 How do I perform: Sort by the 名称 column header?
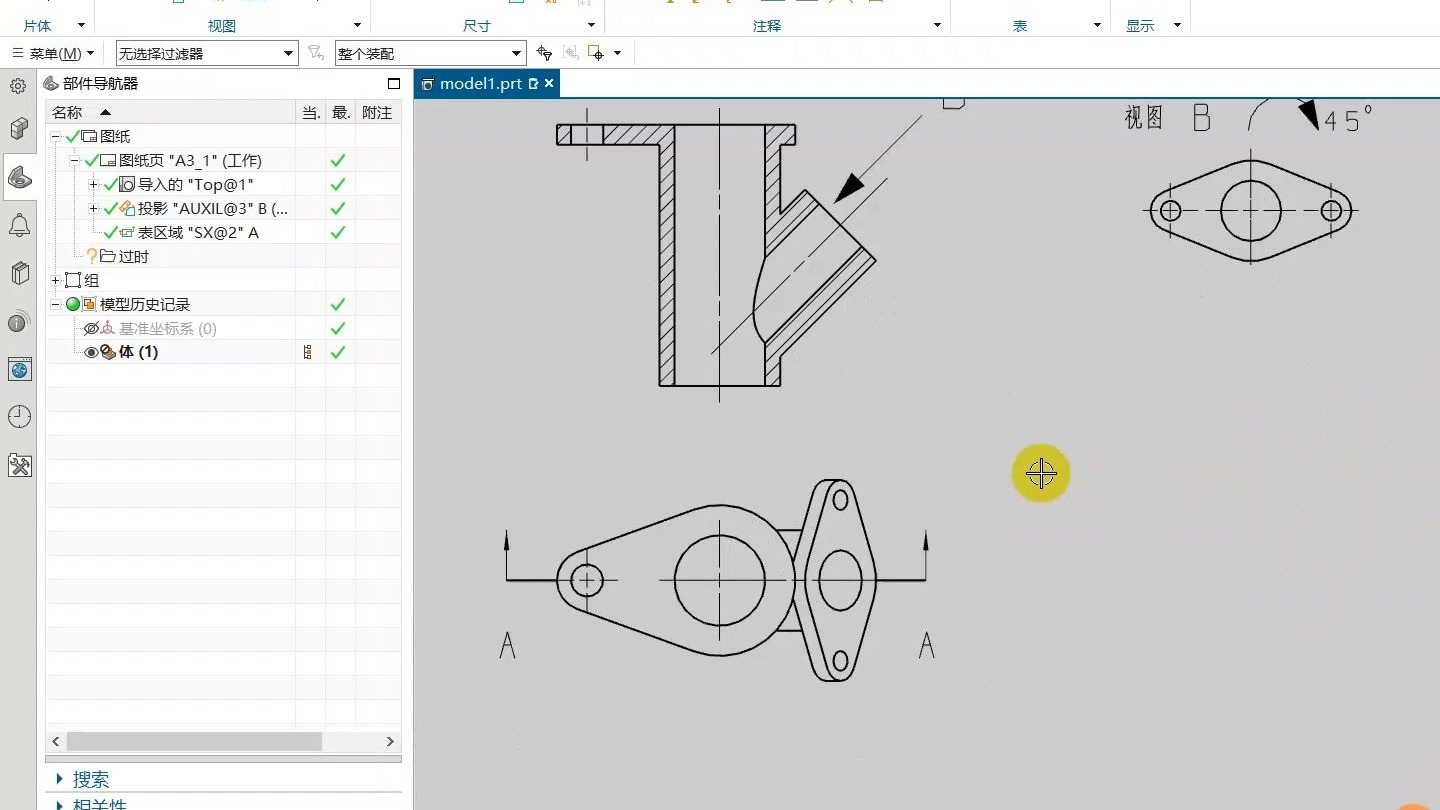click(x=68, y=113)
